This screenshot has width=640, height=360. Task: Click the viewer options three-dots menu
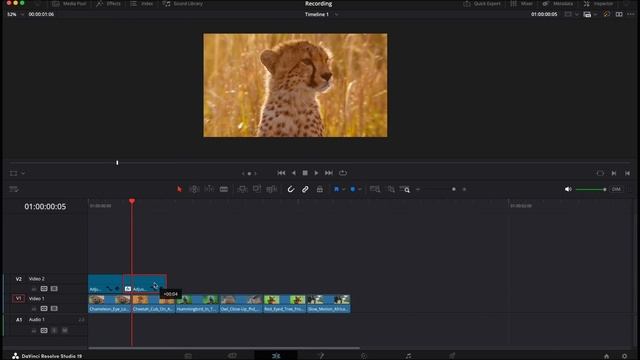pos(631,14)
